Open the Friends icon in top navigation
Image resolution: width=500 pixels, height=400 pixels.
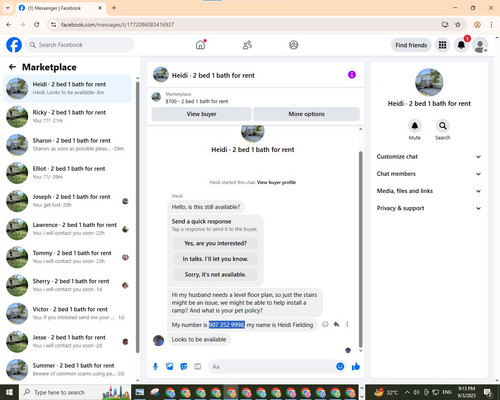(x=247, y=45)
